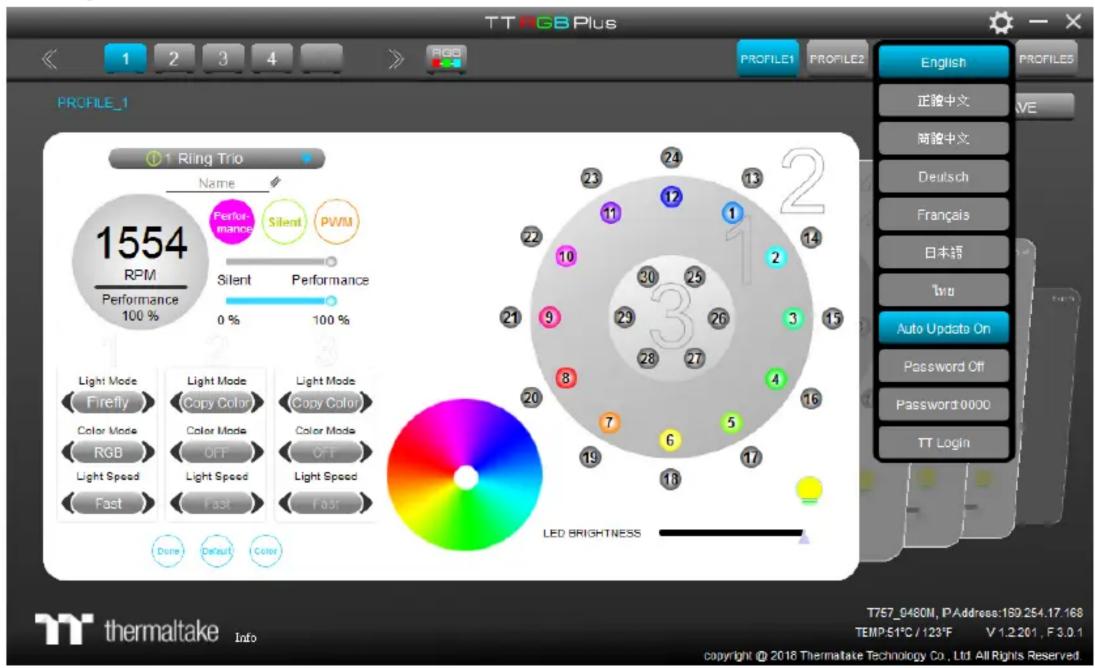
Task: Click the LED BRIGHTNESS slider handle
Action: (x=804, y=536)
